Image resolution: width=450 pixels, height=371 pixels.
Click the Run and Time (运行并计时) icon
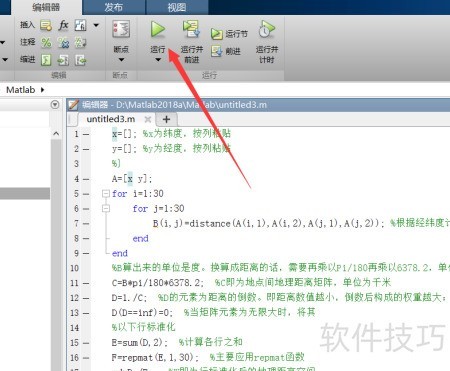point(267,29)
